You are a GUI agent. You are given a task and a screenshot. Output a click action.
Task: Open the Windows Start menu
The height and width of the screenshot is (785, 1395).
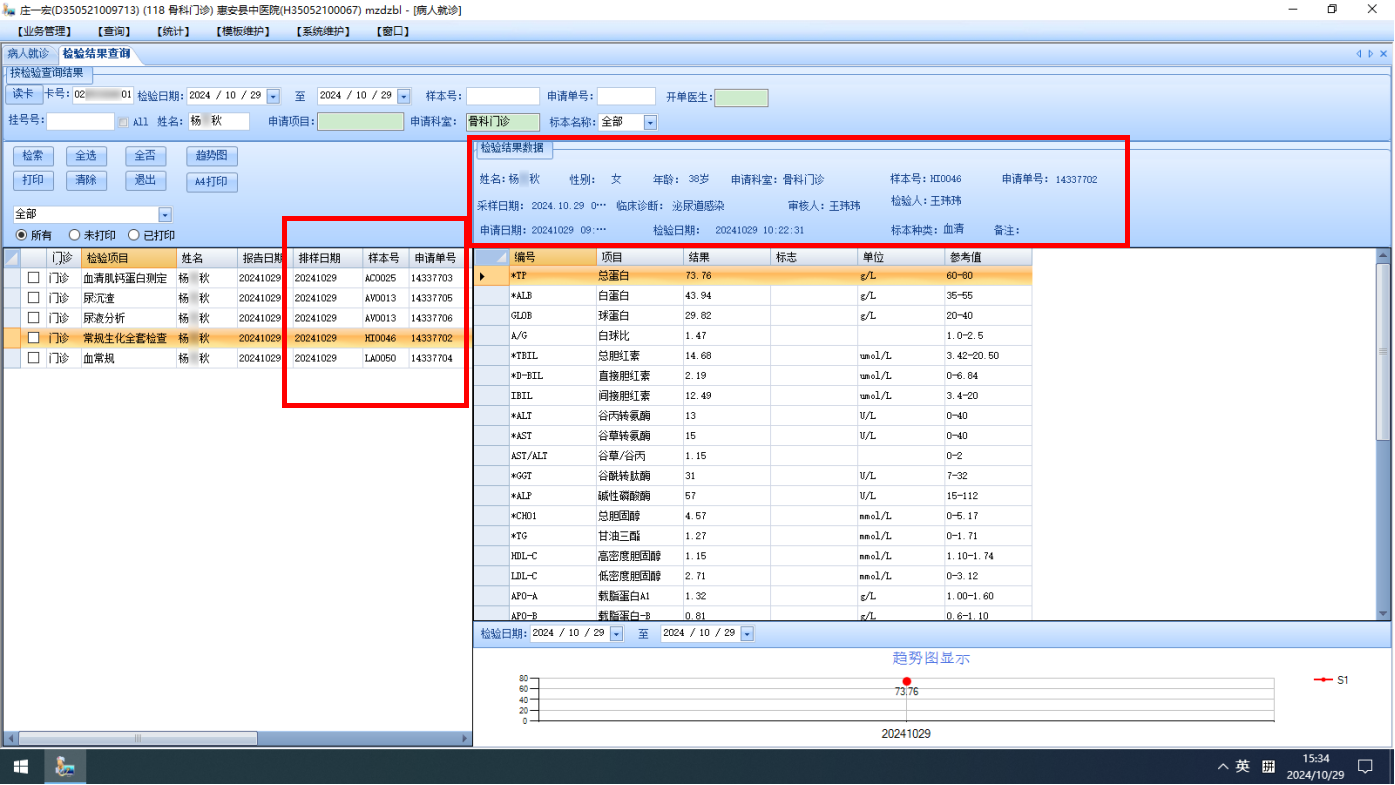click(x=20, y=767)
